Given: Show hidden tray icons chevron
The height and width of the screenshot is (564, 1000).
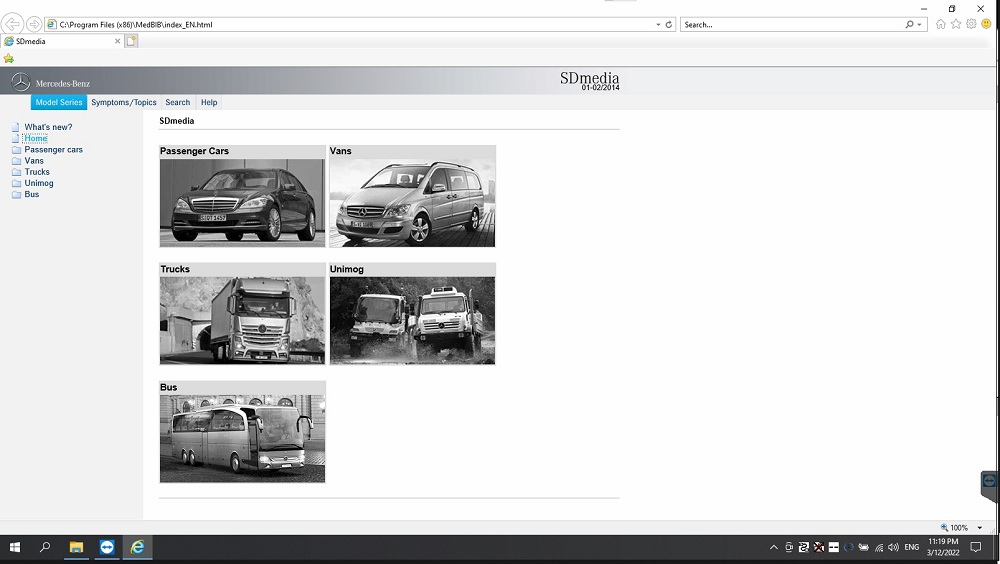Looking at the screenshot, I should [774, 547].
